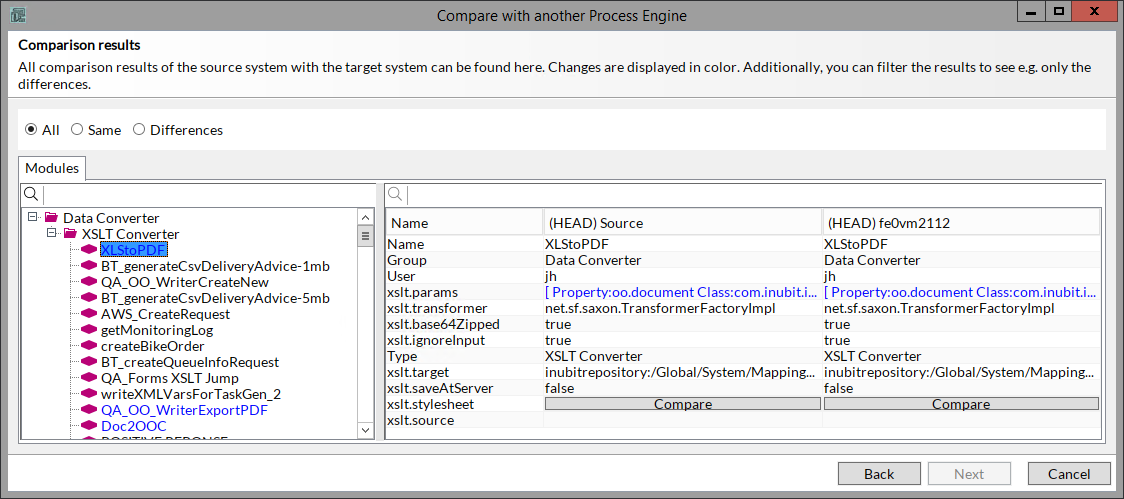
Task: Click the Data Converter folder icon
Action: (51, 217)
